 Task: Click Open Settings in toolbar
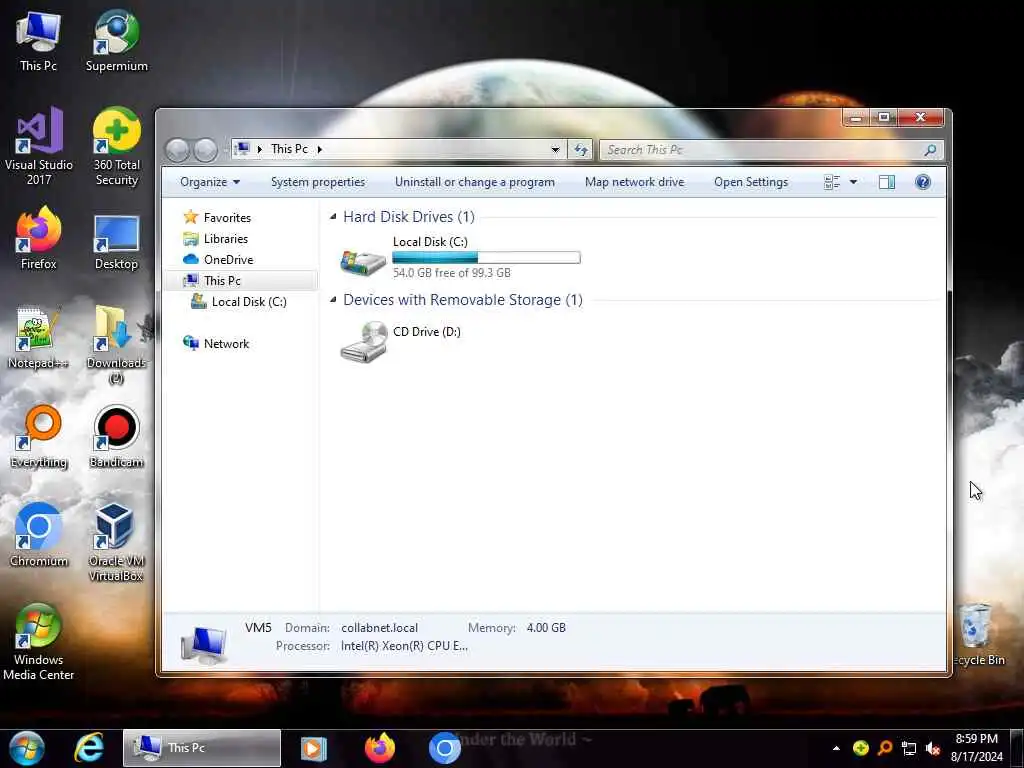[x=751, y=182]
